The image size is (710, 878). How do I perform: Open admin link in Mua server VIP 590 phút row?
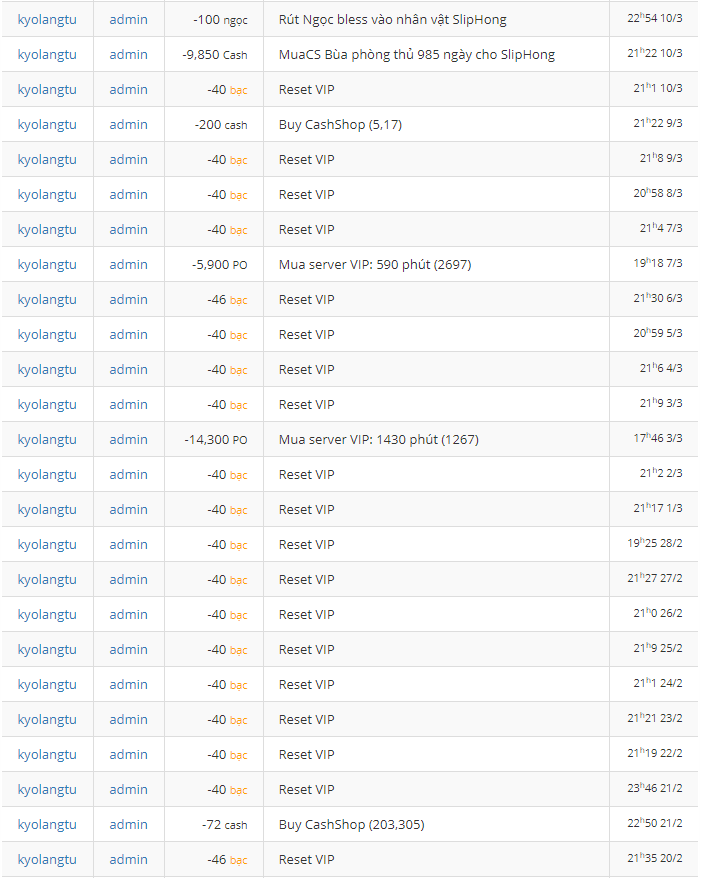(x=128, y=265)
